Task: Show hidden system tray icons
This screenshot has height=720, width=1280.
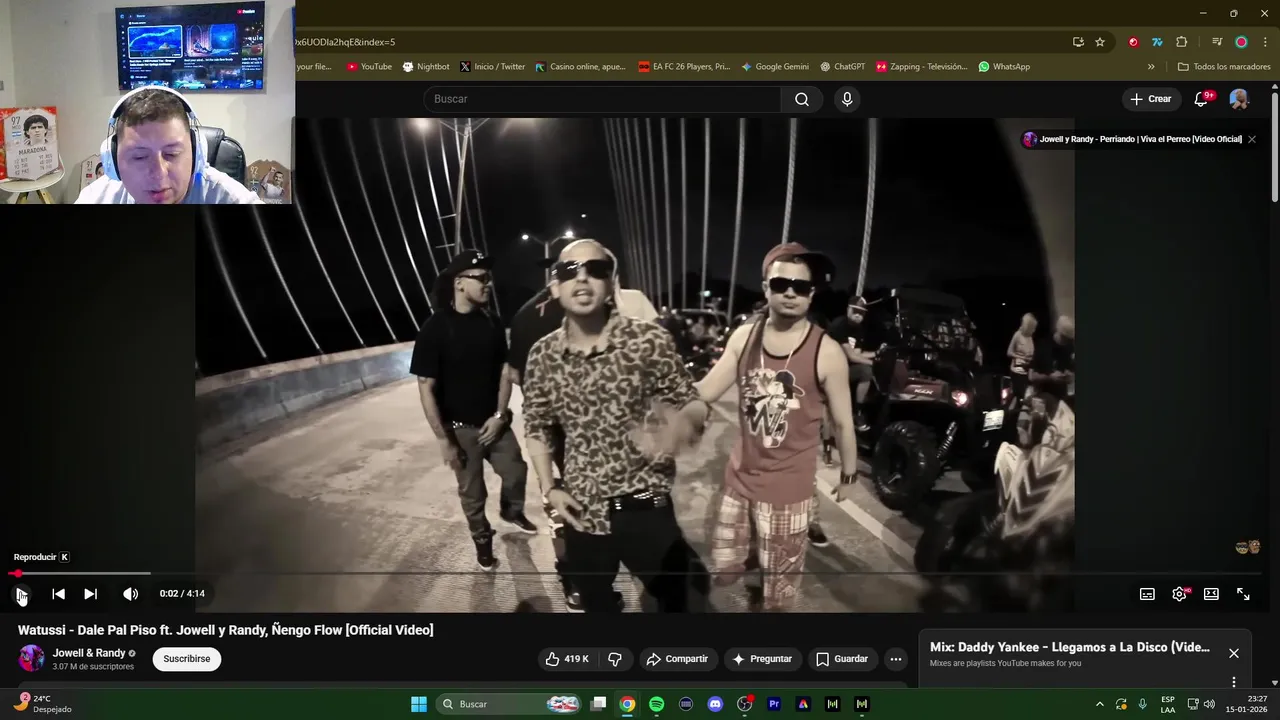Action: (1100, 704)
